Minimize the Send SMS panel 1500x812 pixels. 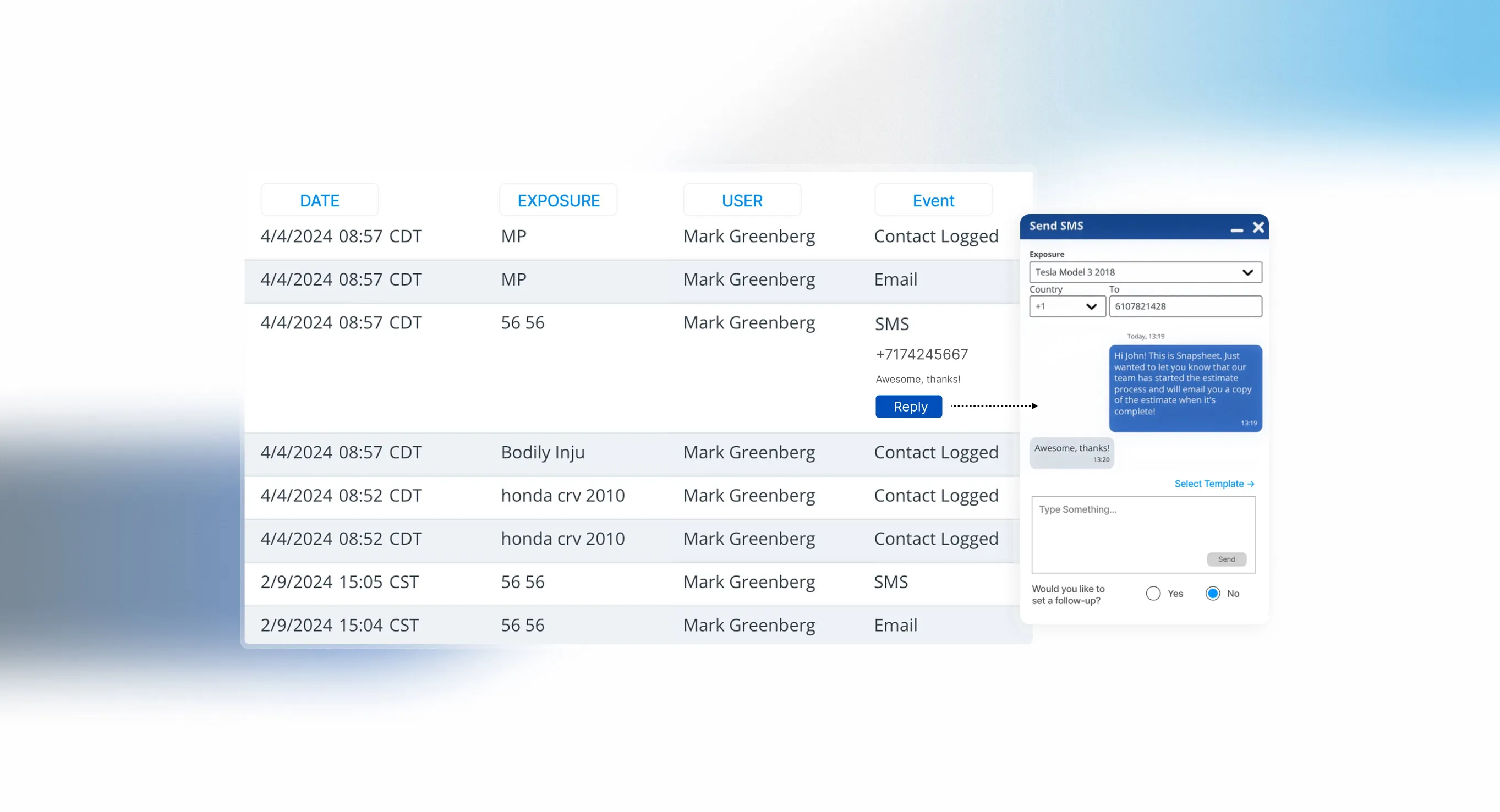click(x=1236, y=231)
